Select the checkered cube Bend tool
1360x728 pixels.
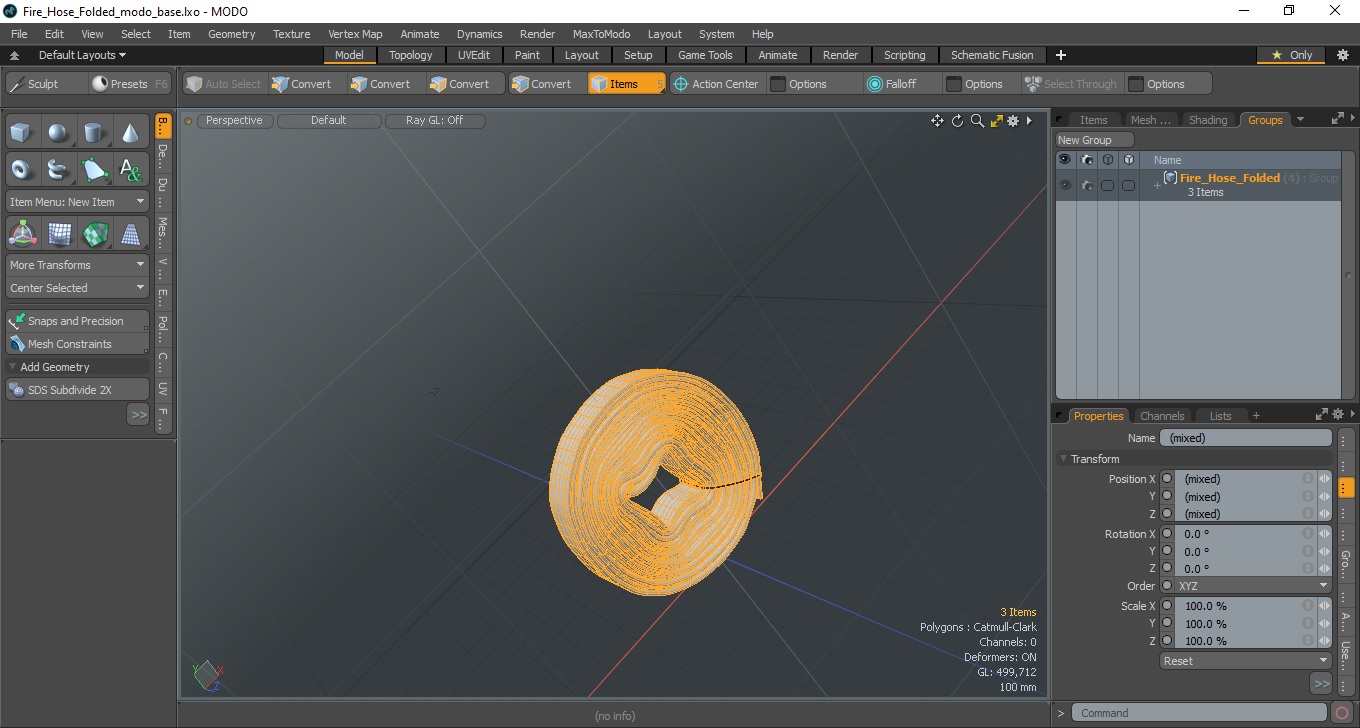pyautogui.click(x=94, y=234)
